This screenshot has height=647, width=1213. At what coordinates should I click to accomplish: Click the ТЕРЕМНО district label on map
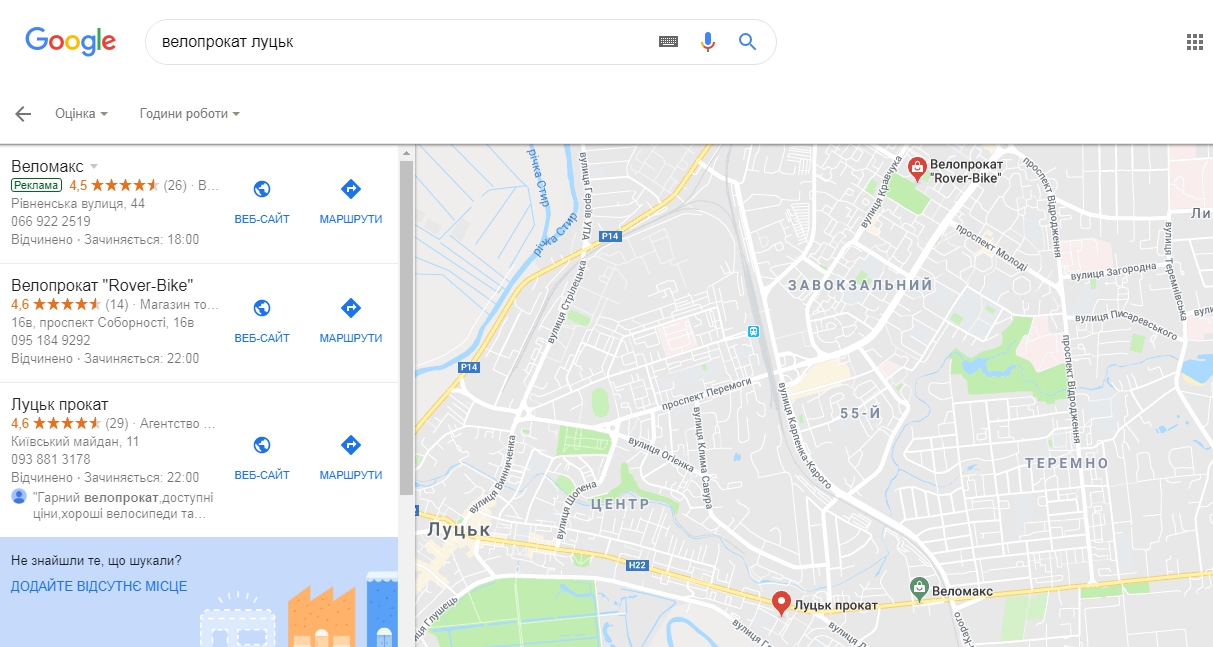(1067, 463)
